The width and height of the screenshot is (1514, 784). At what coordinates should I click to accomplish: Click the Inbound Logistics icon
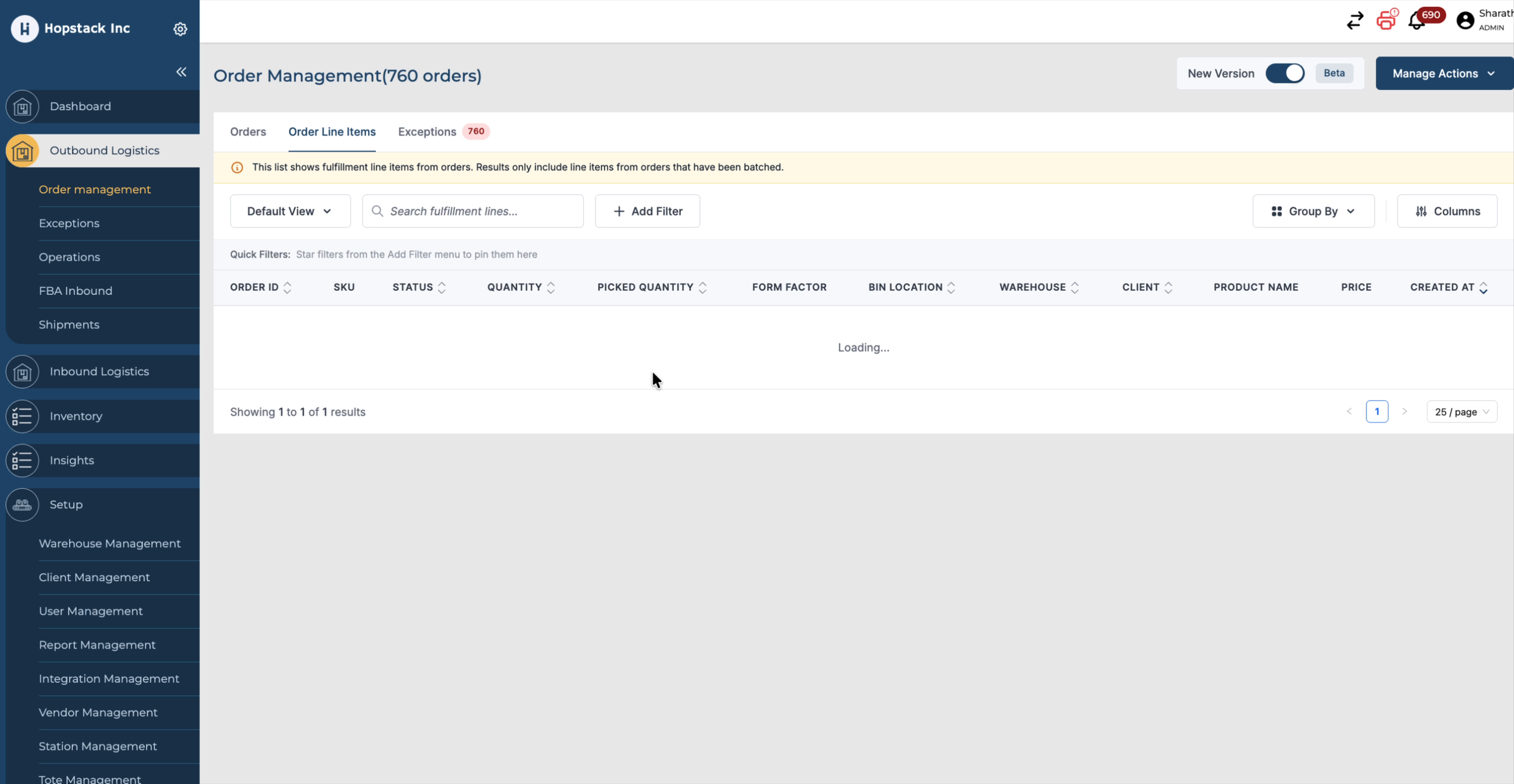pos(22,371)
